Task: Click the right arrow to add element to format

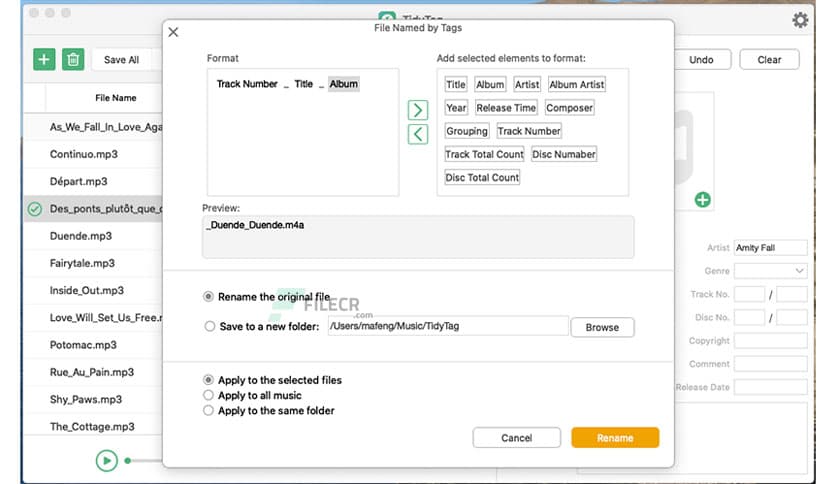Action: point(417,110)
